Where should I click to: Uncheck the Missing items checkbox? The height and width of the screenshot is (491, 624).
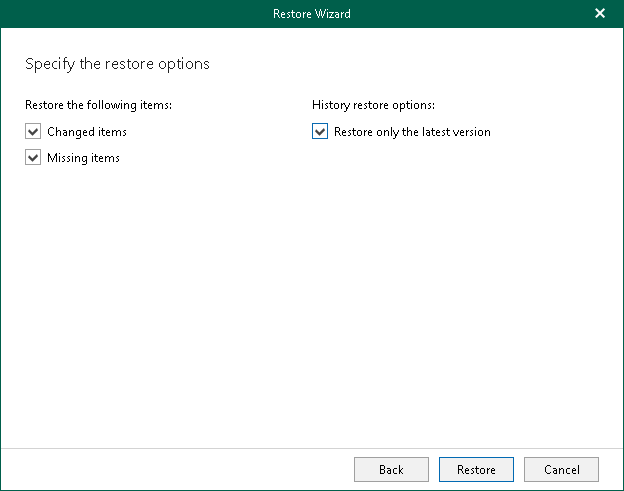click(x=33, y=158)
